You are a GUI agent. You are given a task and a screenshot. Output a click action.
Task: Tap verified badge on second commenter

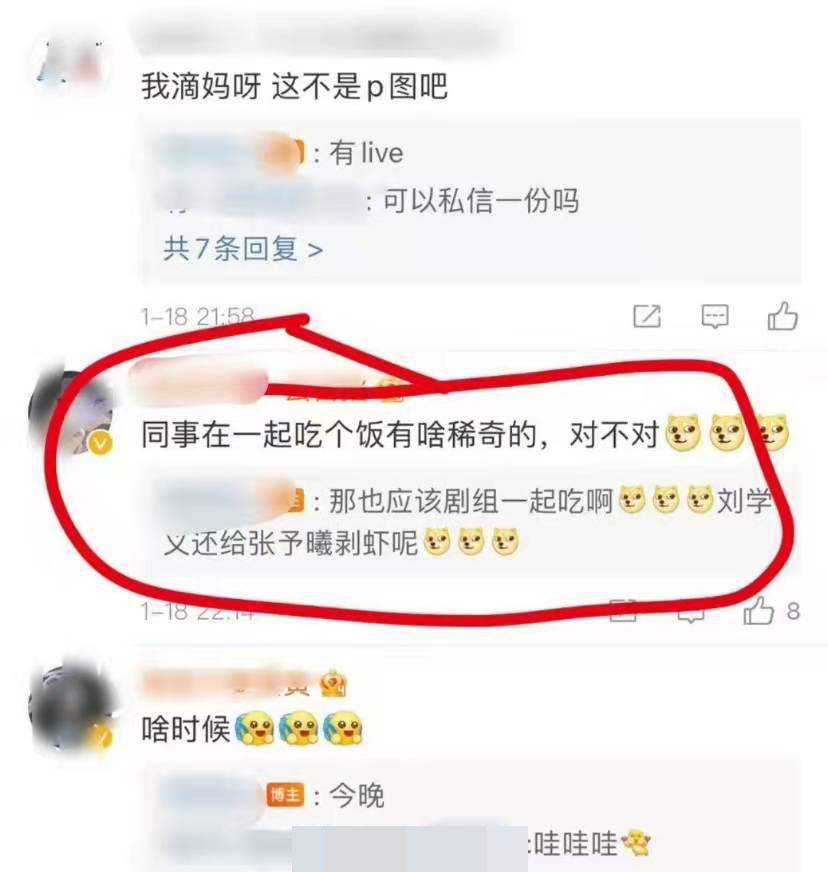101,444
